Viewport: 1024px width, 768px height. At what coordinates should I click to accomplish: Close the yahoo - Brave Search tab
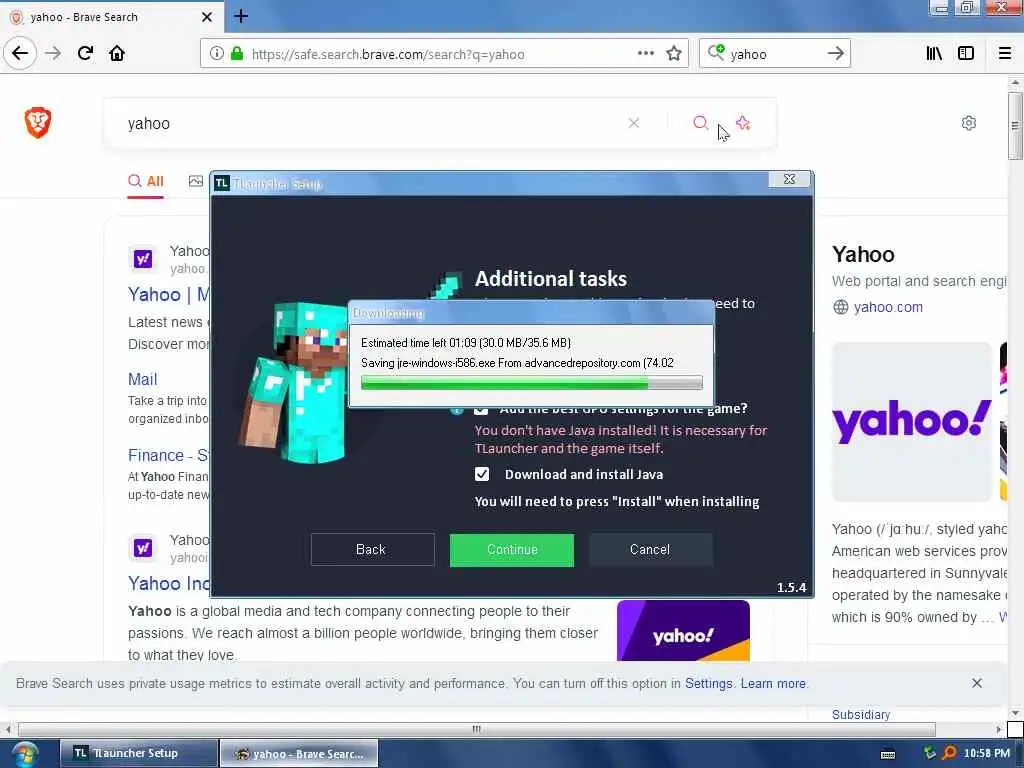206,17
